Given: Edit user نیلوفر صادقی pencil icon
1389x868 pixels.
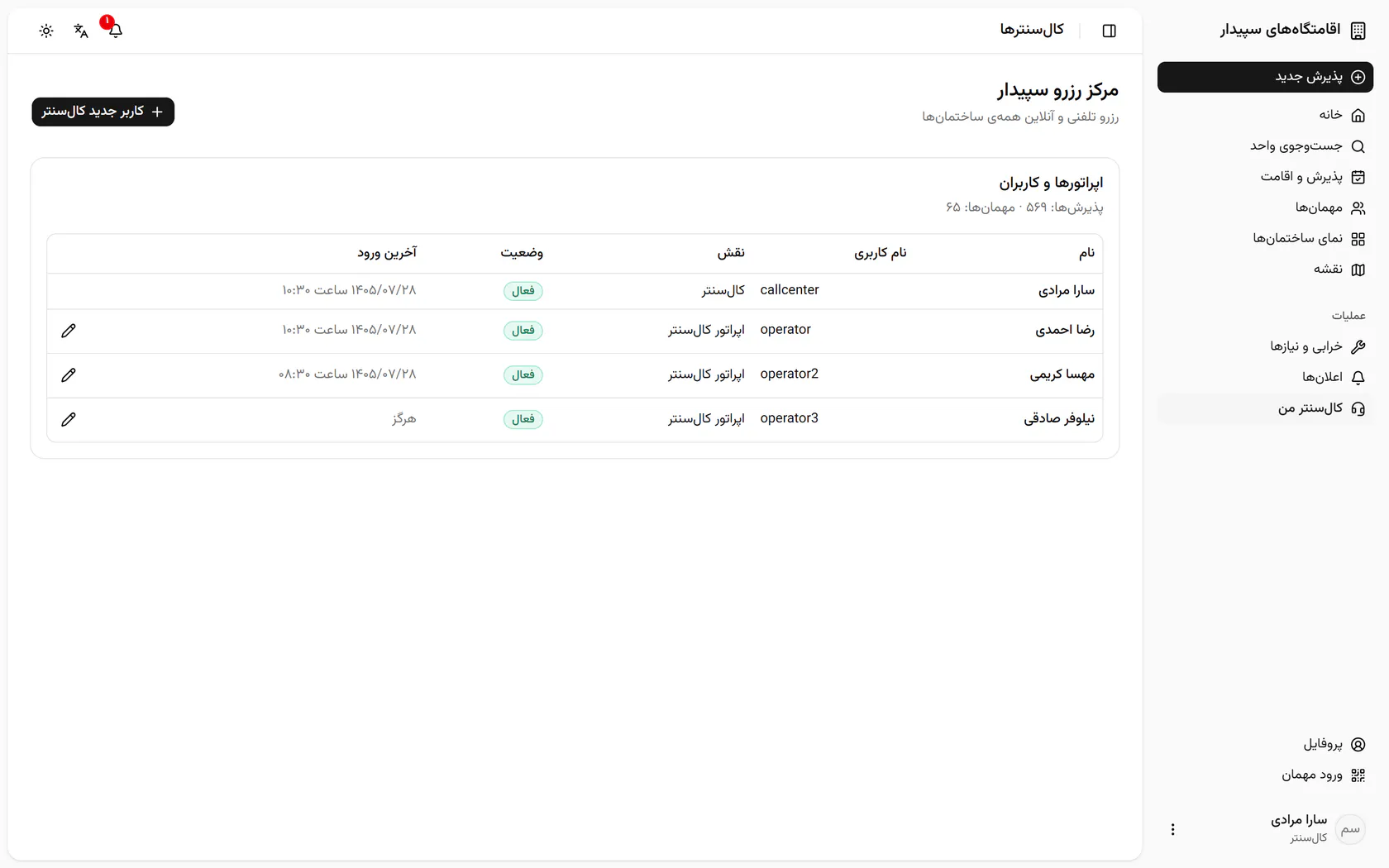Looking at the screenshot, I should tap(69, 419).
